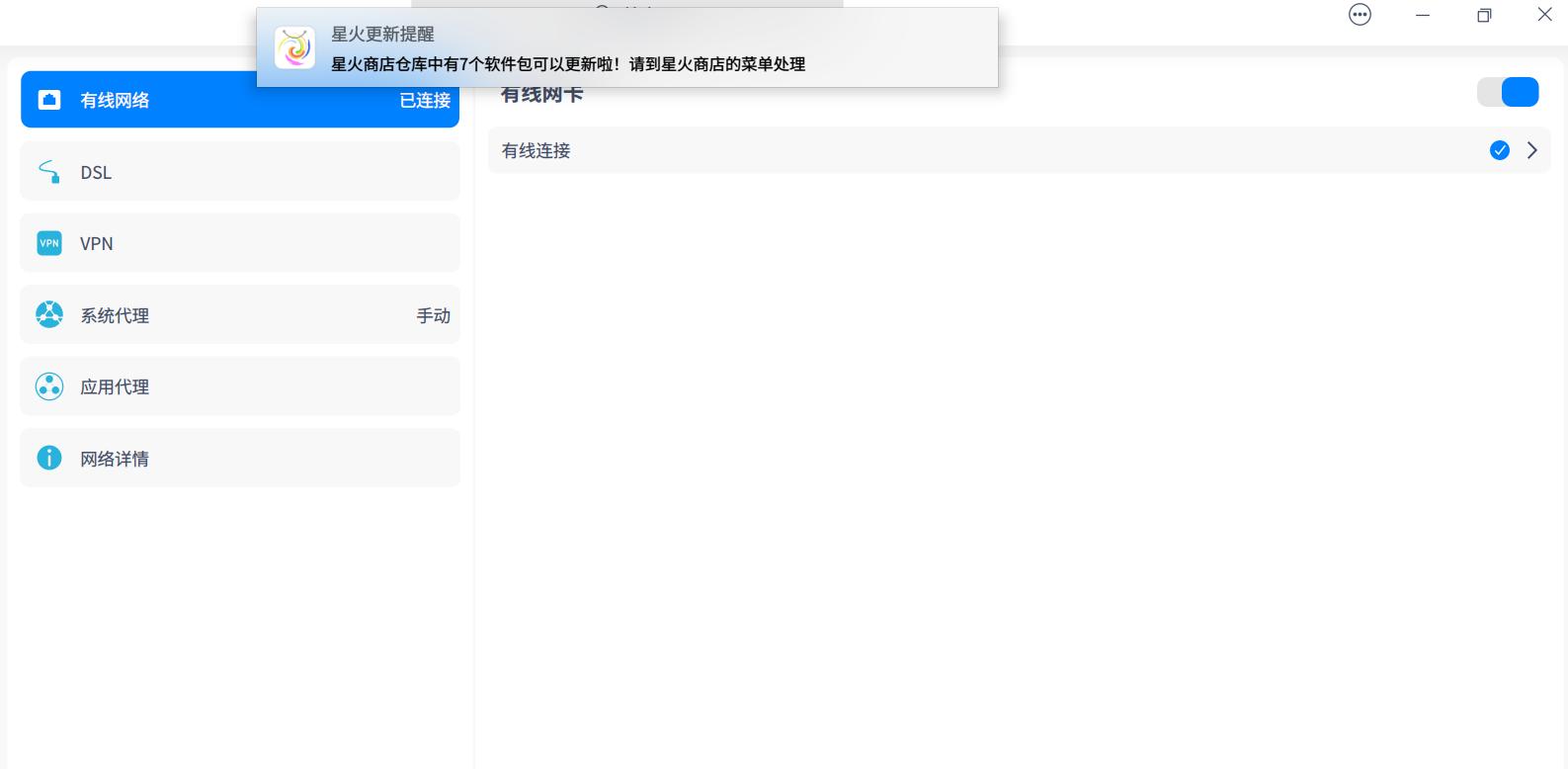Image resolution: width=1568 pixels, height=769 pixels.
Task: Click the 手动 proxy status text
Action: pos(434,315)
